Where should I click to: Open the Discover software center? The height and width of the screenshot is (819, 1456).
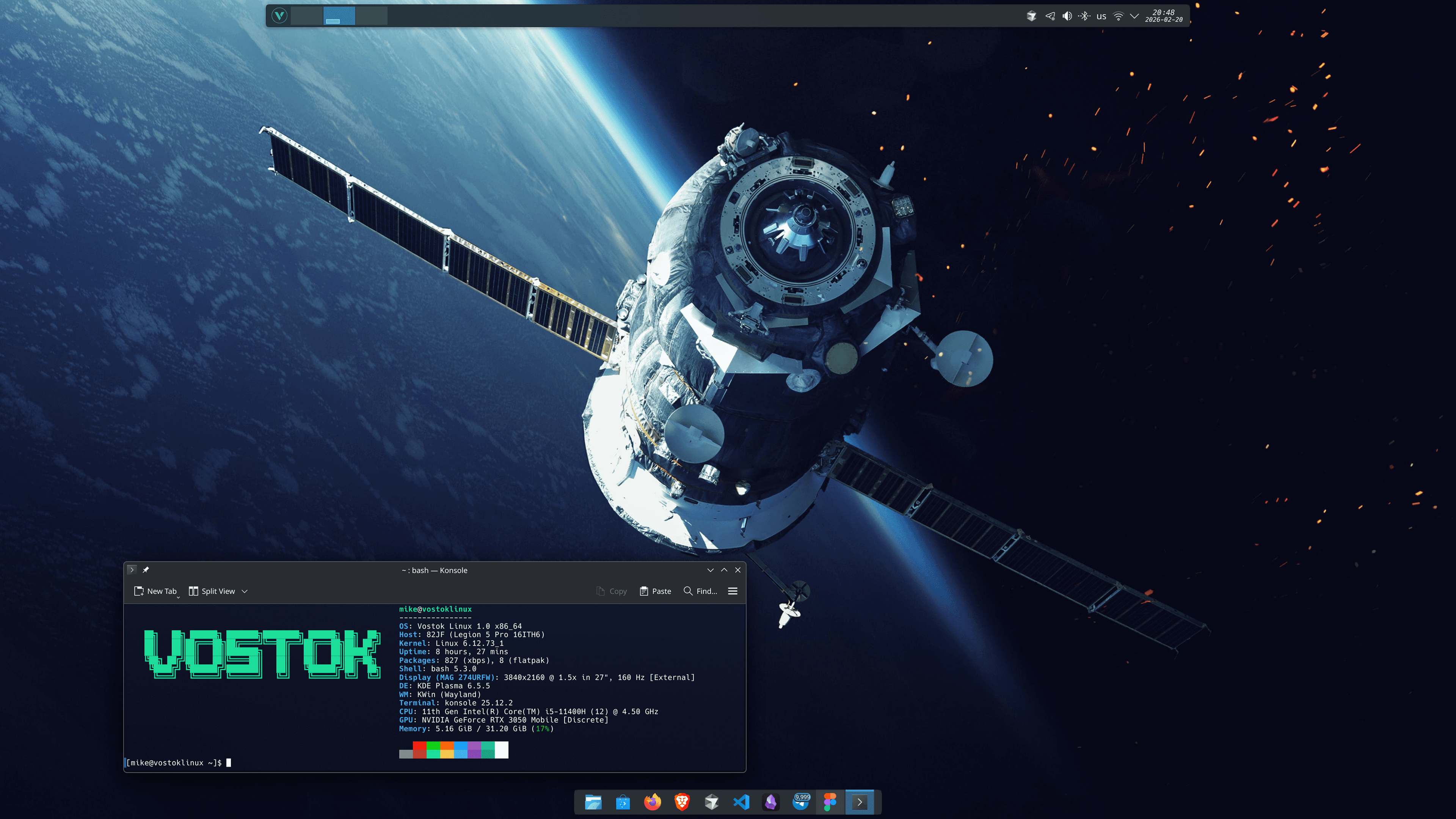coord(622,802)
